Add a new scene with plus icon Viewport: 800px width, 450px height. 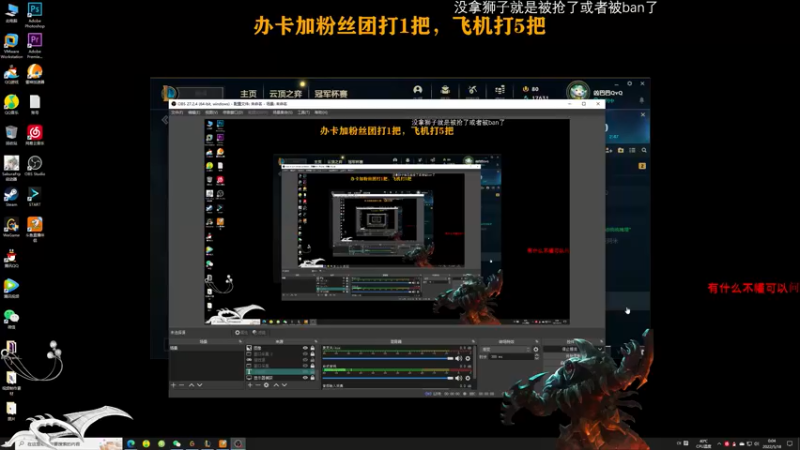(x=173, y=385)
